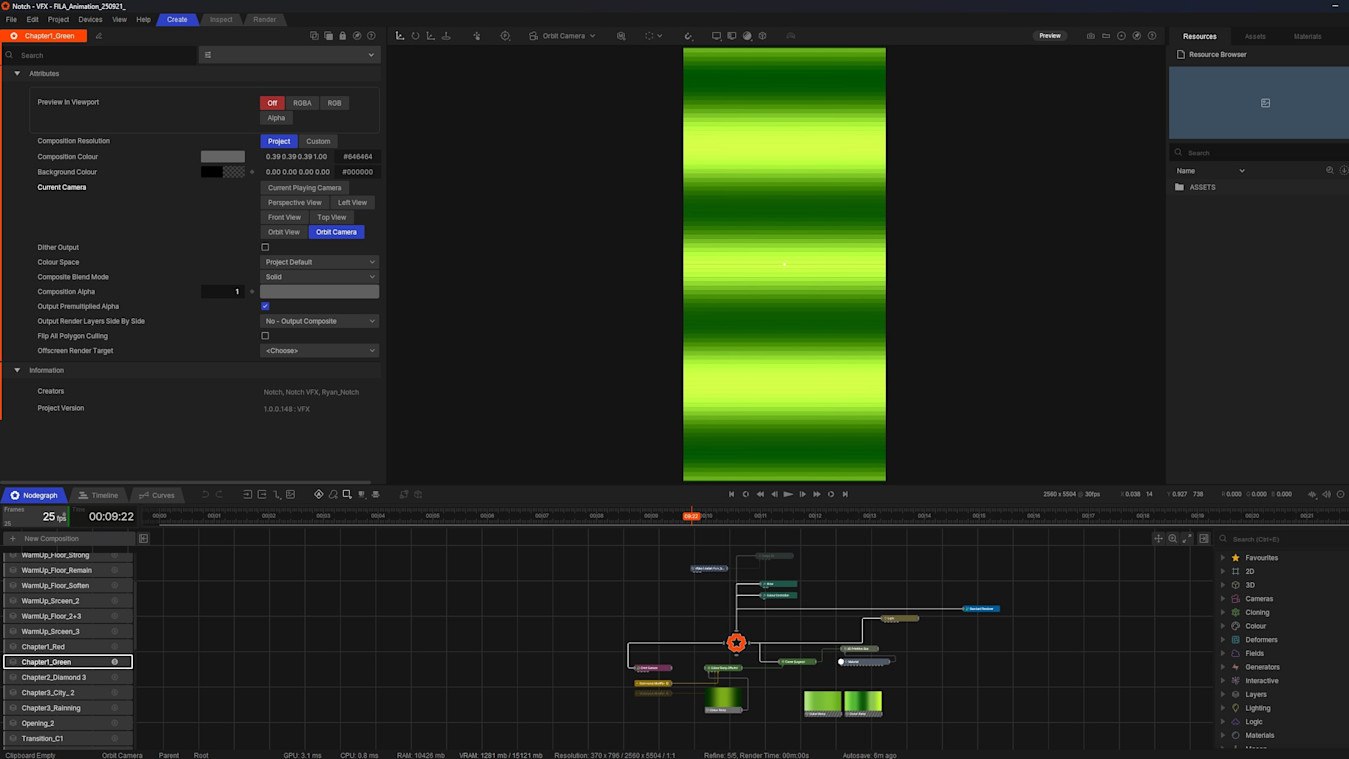Uncheck Output Premultiplied Alpha
Screen dimensions: 1349x759
[x=265, y=306]
